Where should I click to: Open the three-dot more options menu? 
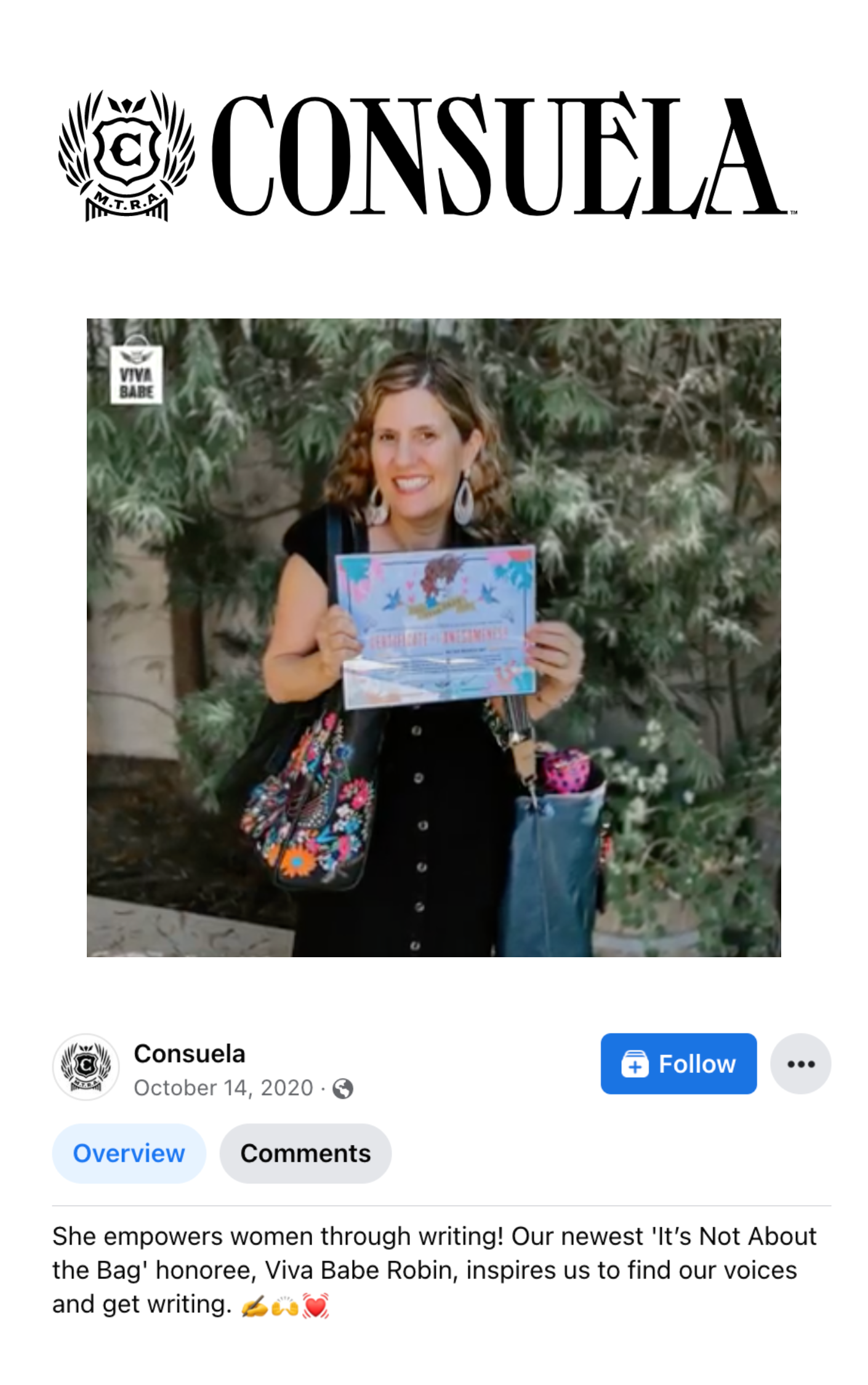tap(800, 1063)
